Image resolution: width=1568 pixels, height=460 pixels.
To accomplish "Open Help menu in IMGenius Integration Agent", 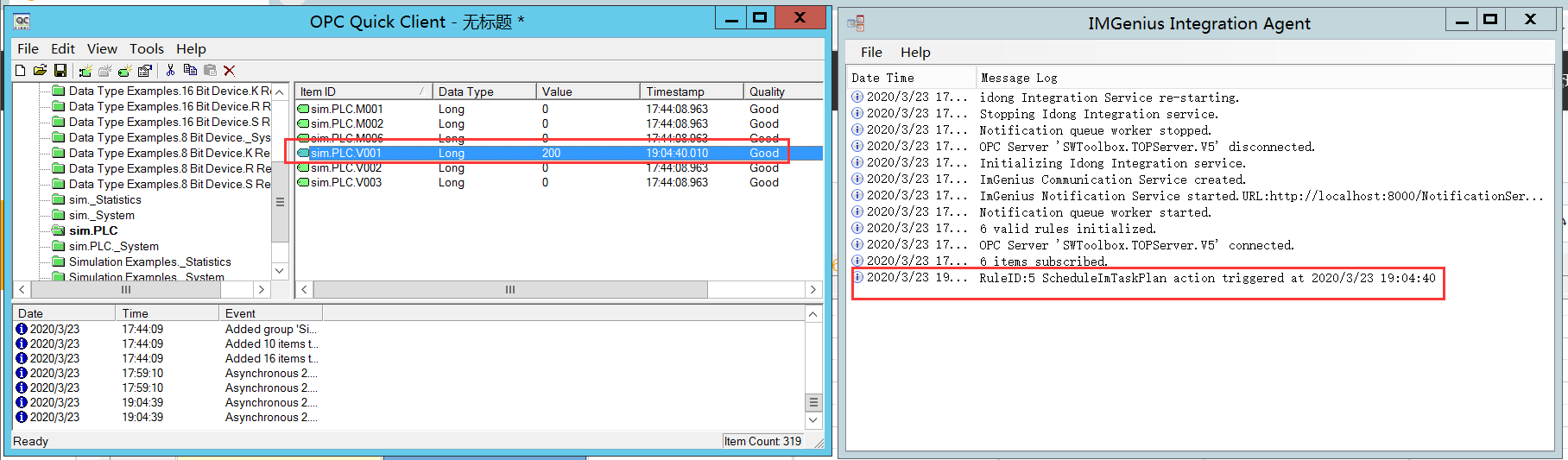I will 915,53.
